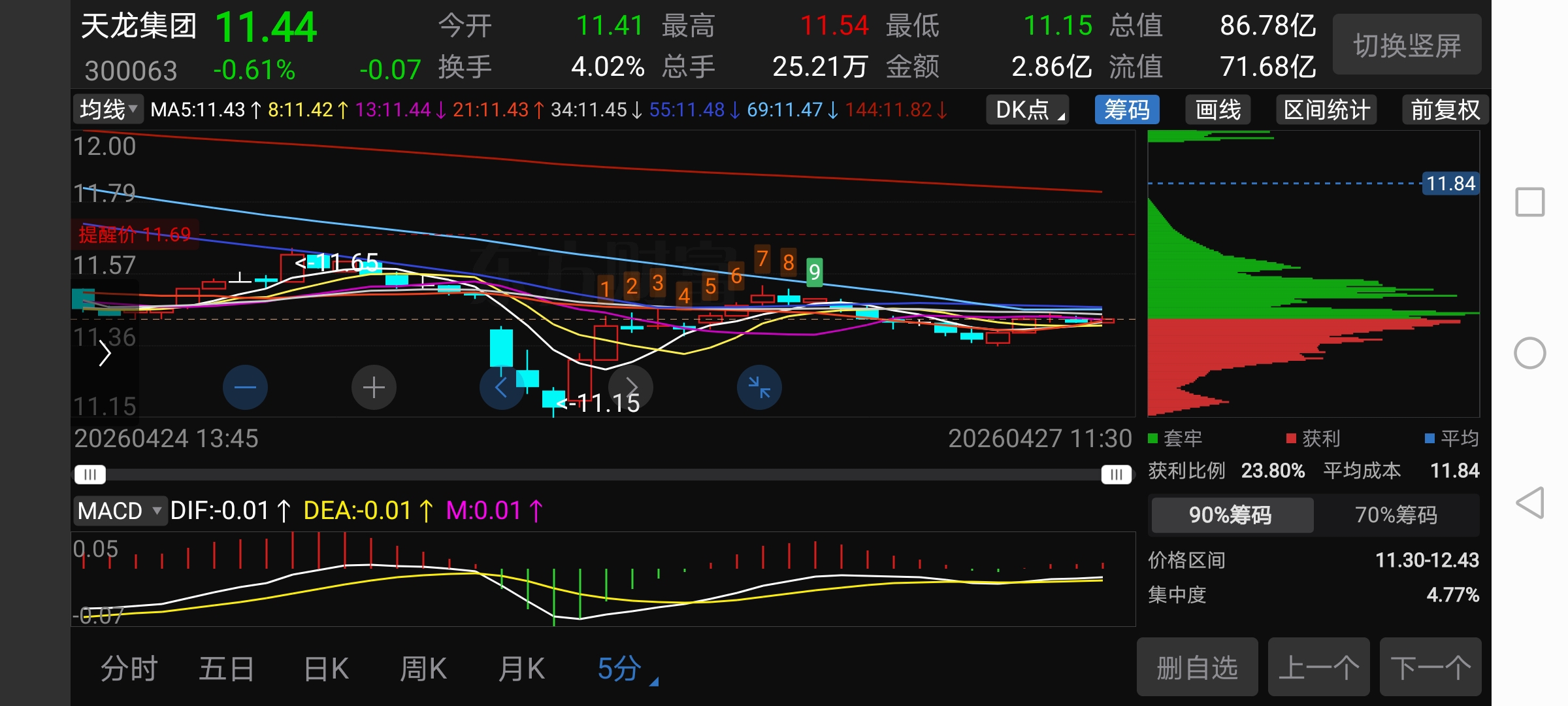Tap the 价格区间 11.30-12.43 value
Viewport: 1568px width, 706px height.
tap(1427, 560)
